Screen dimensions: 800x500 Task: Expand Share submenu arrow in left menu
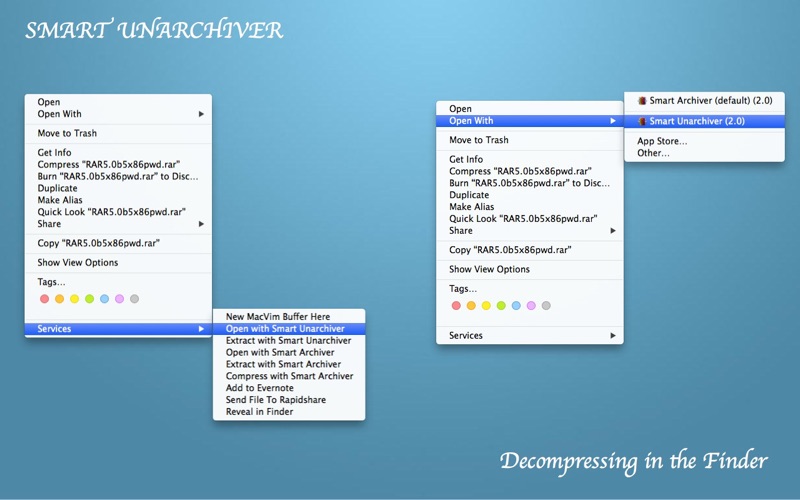pyautogui.click(x=202, y=224)
